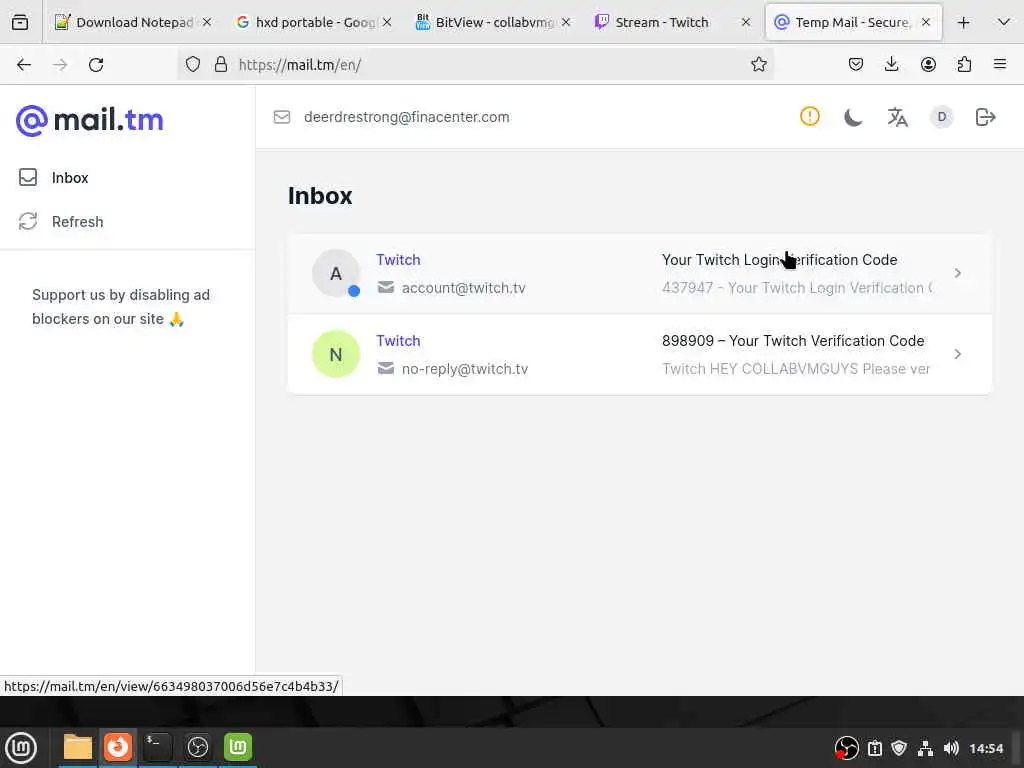Open the terminal from the taskbar
This screenshot has height=768, width=1024.
pyautogui.click(x=157, y=747)
